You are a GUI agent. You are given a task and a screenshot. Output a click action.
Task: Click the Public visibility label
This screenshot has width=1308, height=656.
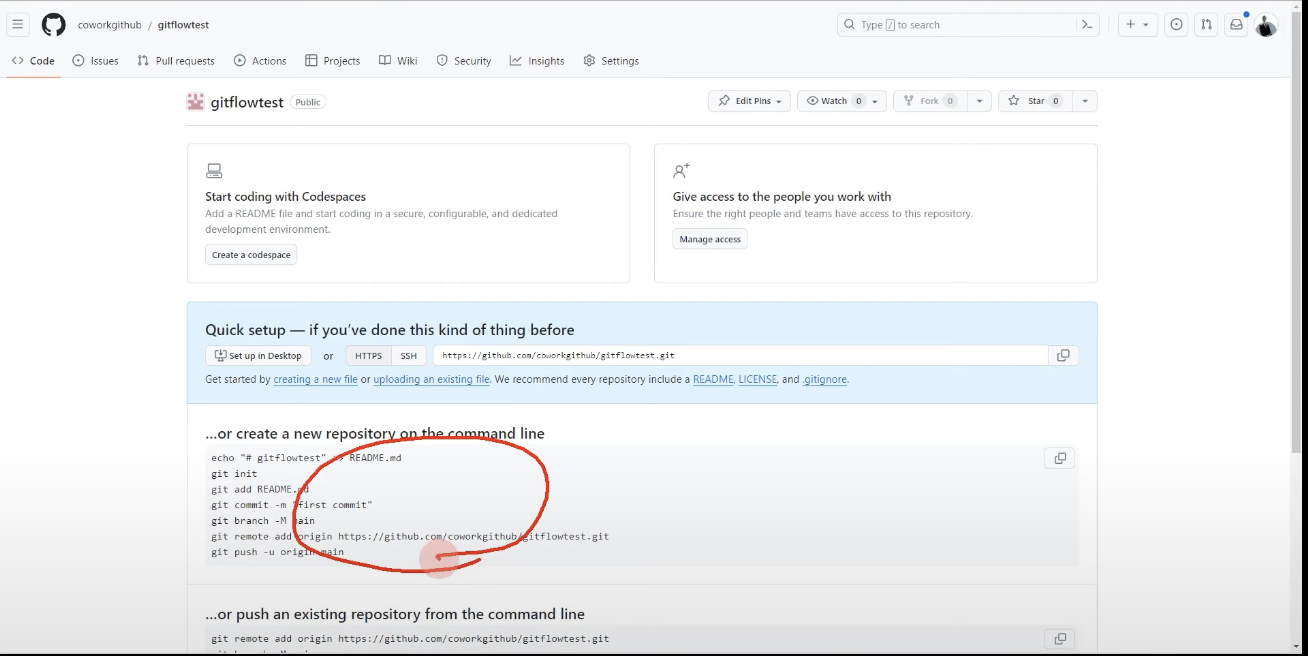point(308,102)
